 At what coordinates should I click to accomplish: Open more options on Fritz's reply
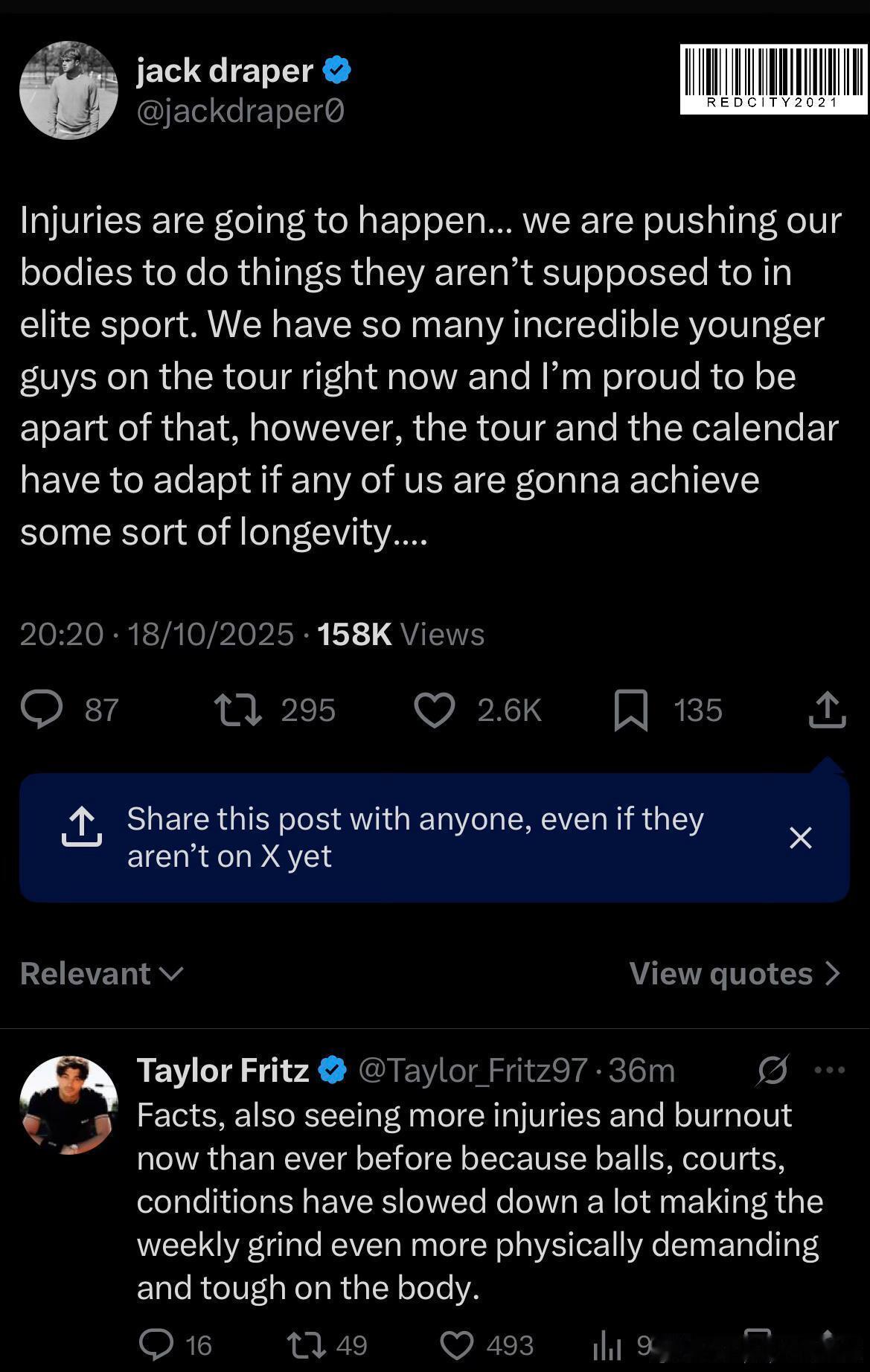pyautogui.click(x=830, y=1071)
